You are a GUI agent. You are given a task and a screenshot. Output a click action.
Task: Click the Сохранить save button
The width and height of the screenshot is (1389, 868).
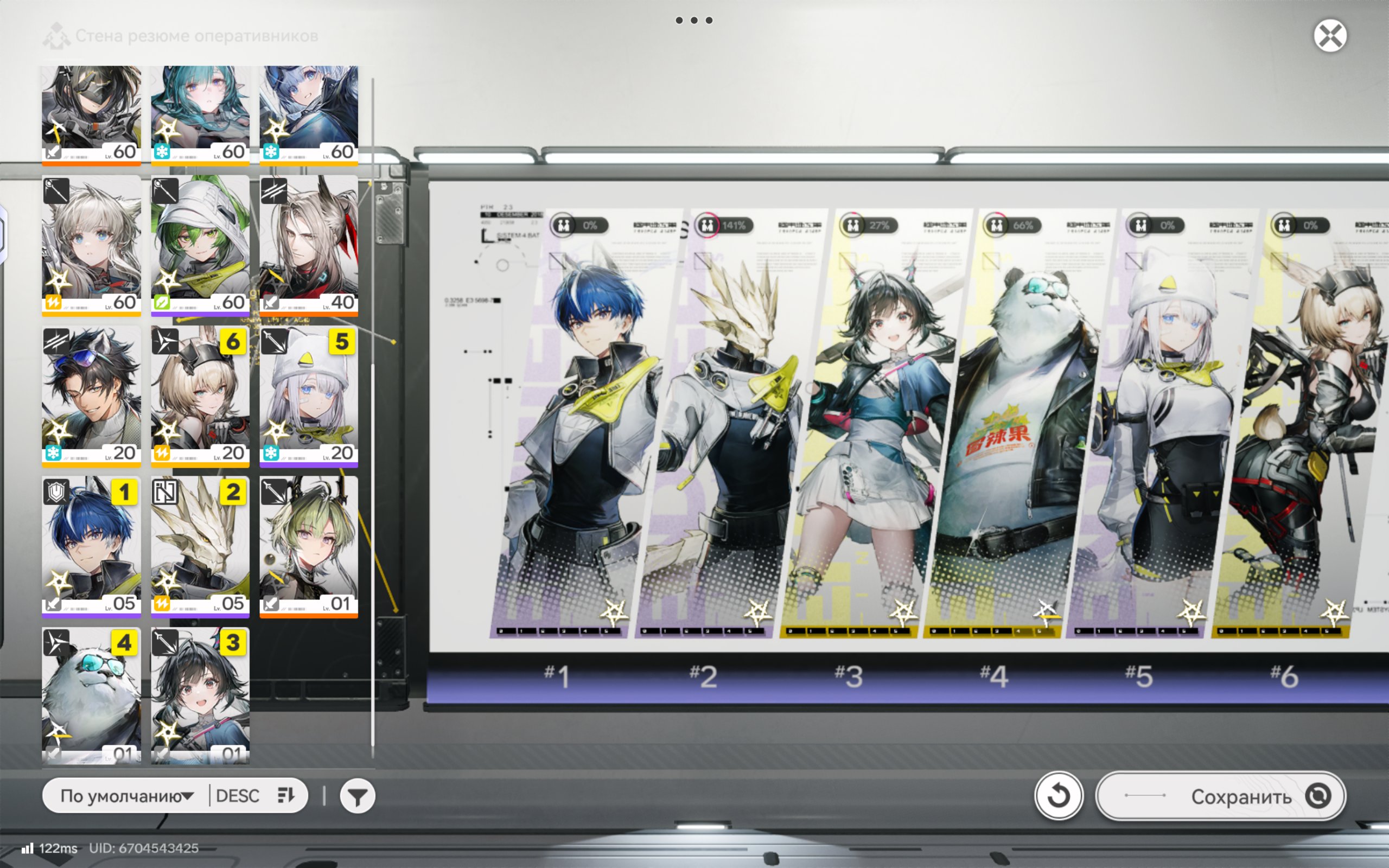click(1220, 796)
